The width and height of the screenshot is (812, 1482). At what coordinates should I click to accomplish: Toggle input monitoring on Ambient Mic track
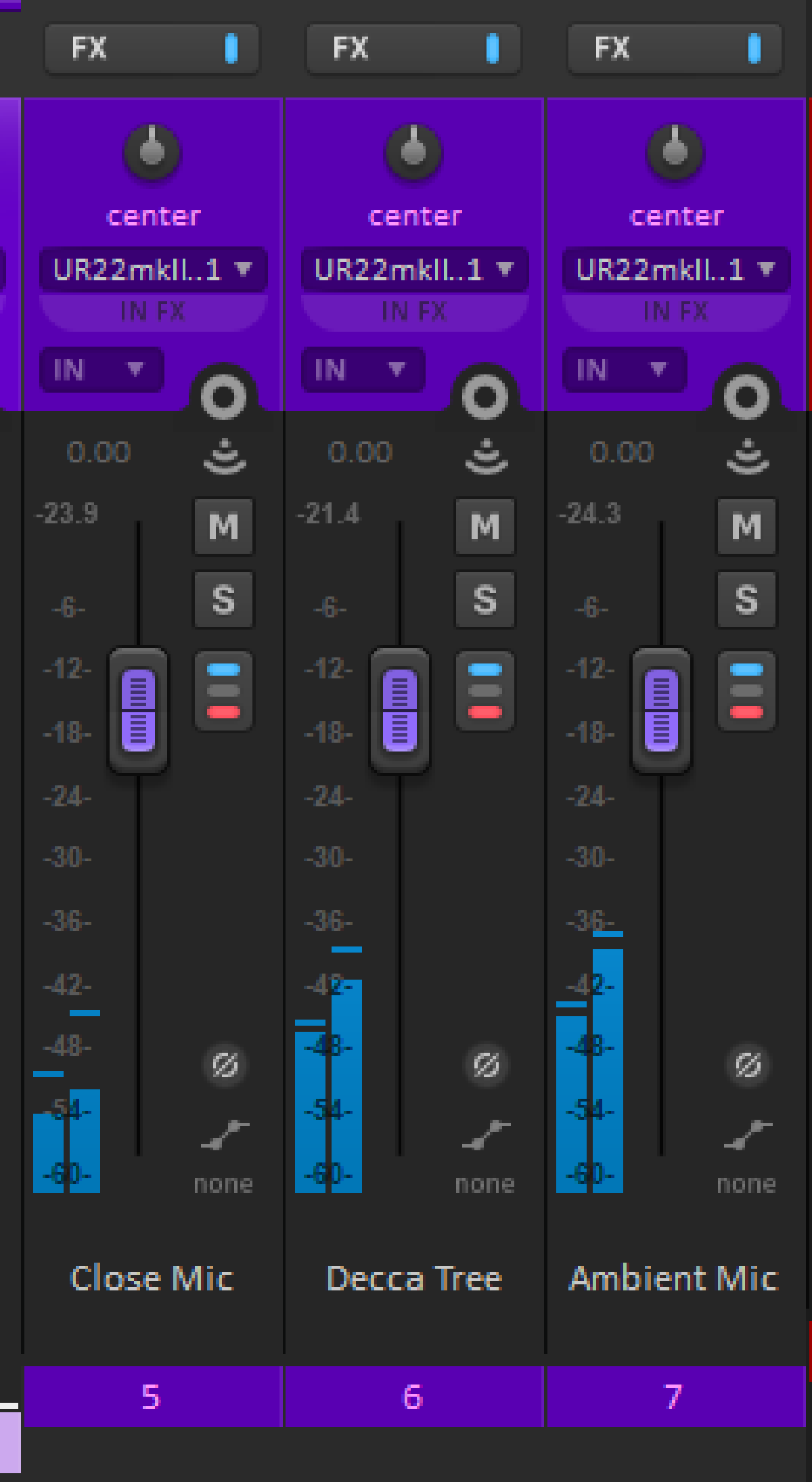(747, 456)
